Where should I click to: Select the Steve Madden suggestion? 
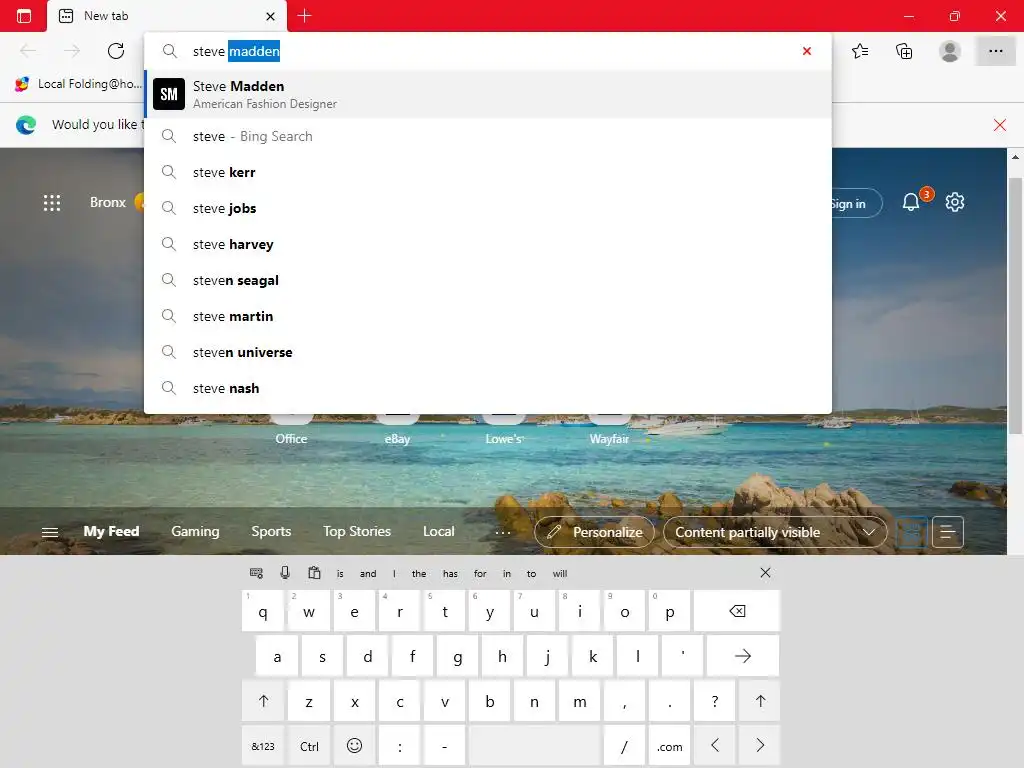tap(488, 94)
